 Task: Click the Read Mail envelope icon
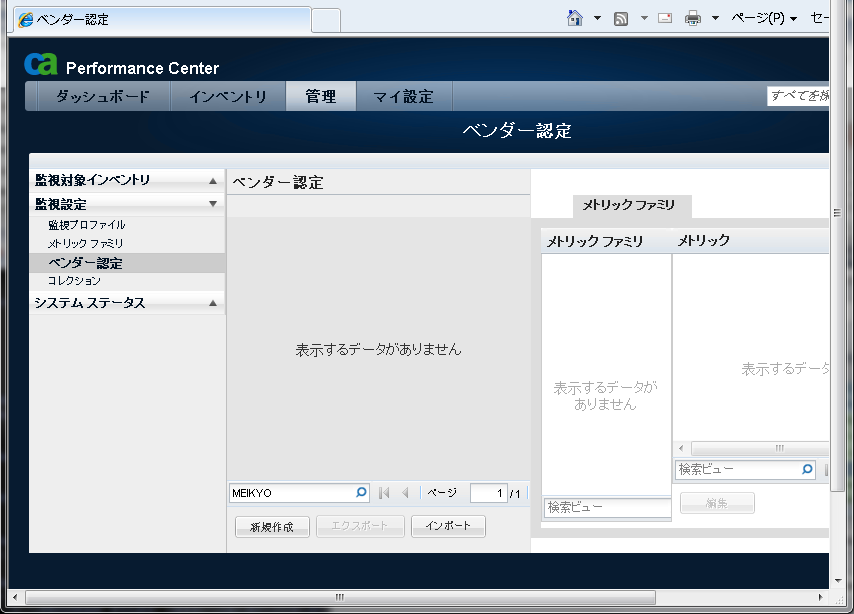click(x=664, y=18)
